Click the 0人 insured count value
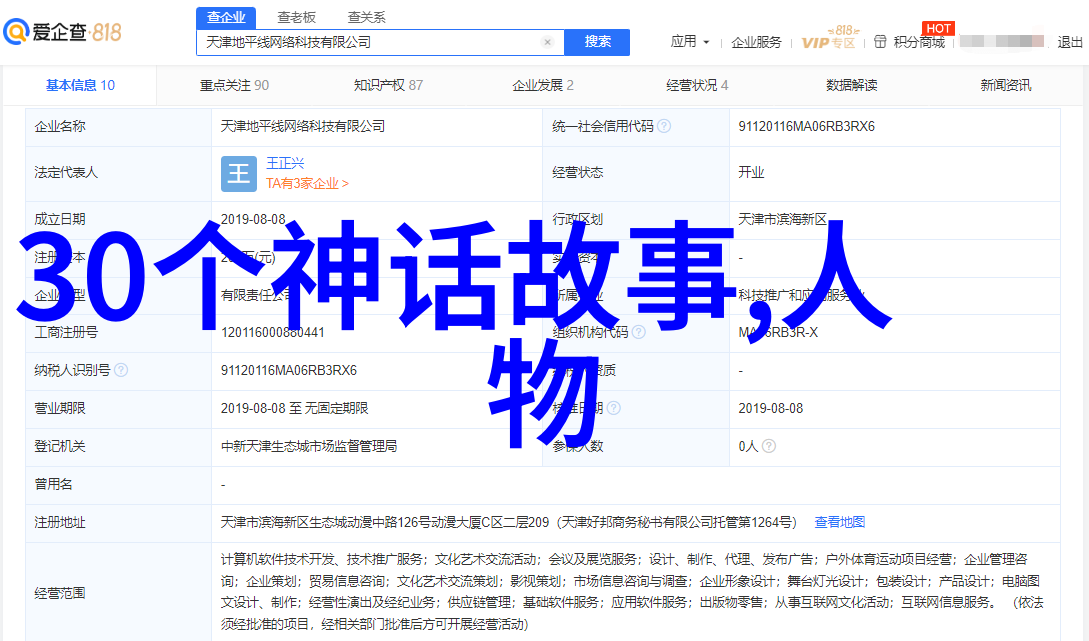This screenshot has height=641, width=1089. click(x=748, y=447)
